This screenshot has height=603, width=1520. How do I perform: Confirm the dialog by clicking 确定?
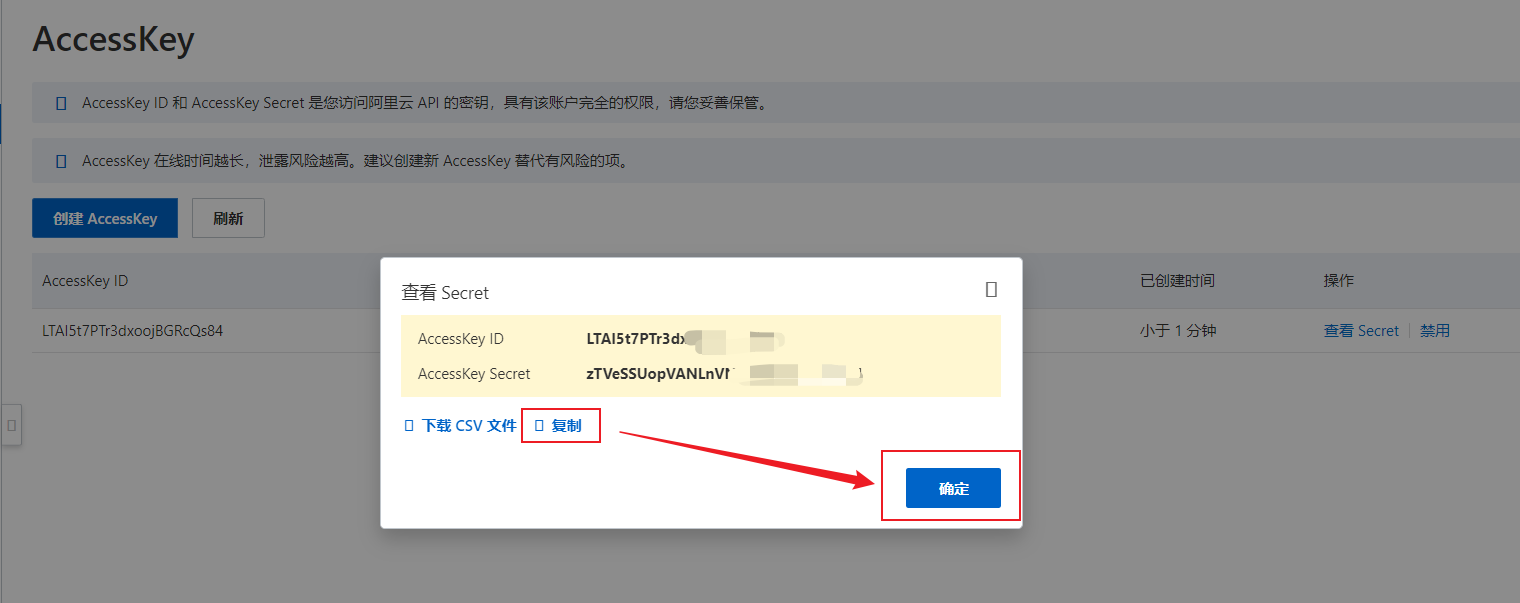click(x=952, y=487)
